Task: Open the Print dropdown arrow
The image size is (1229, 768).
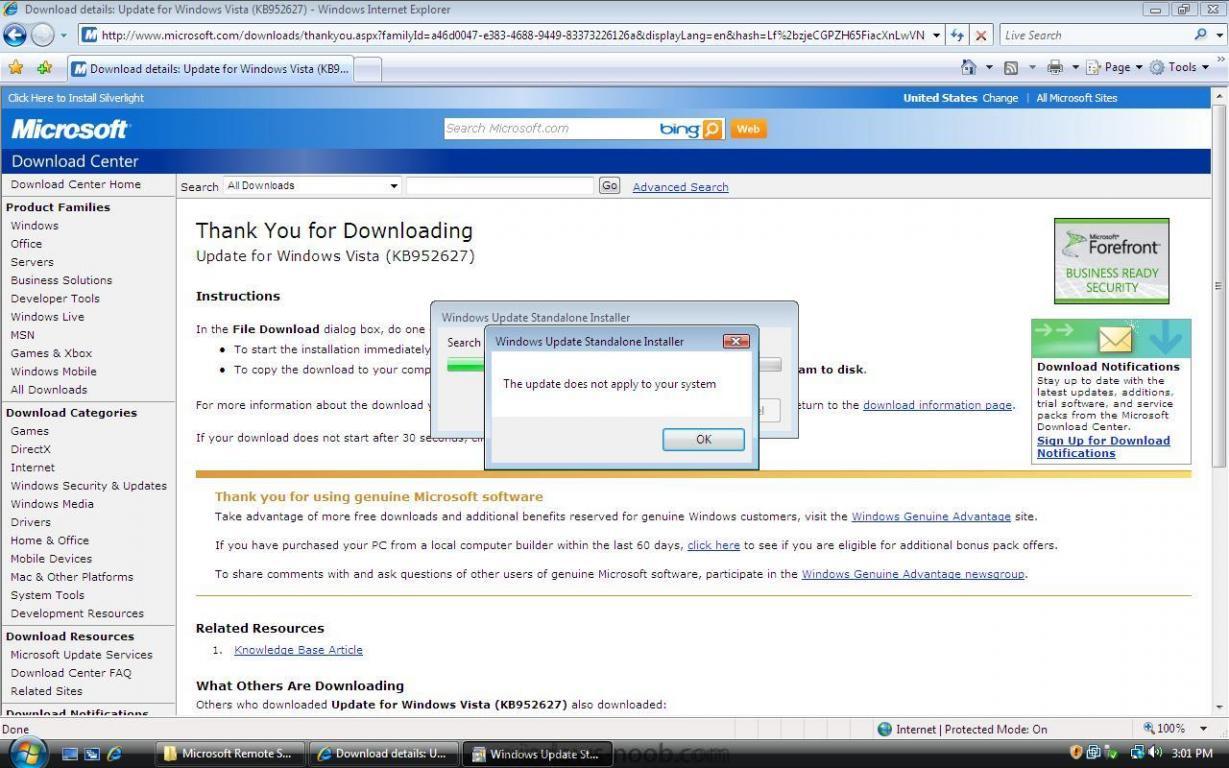Action: tap(1075, 68)
